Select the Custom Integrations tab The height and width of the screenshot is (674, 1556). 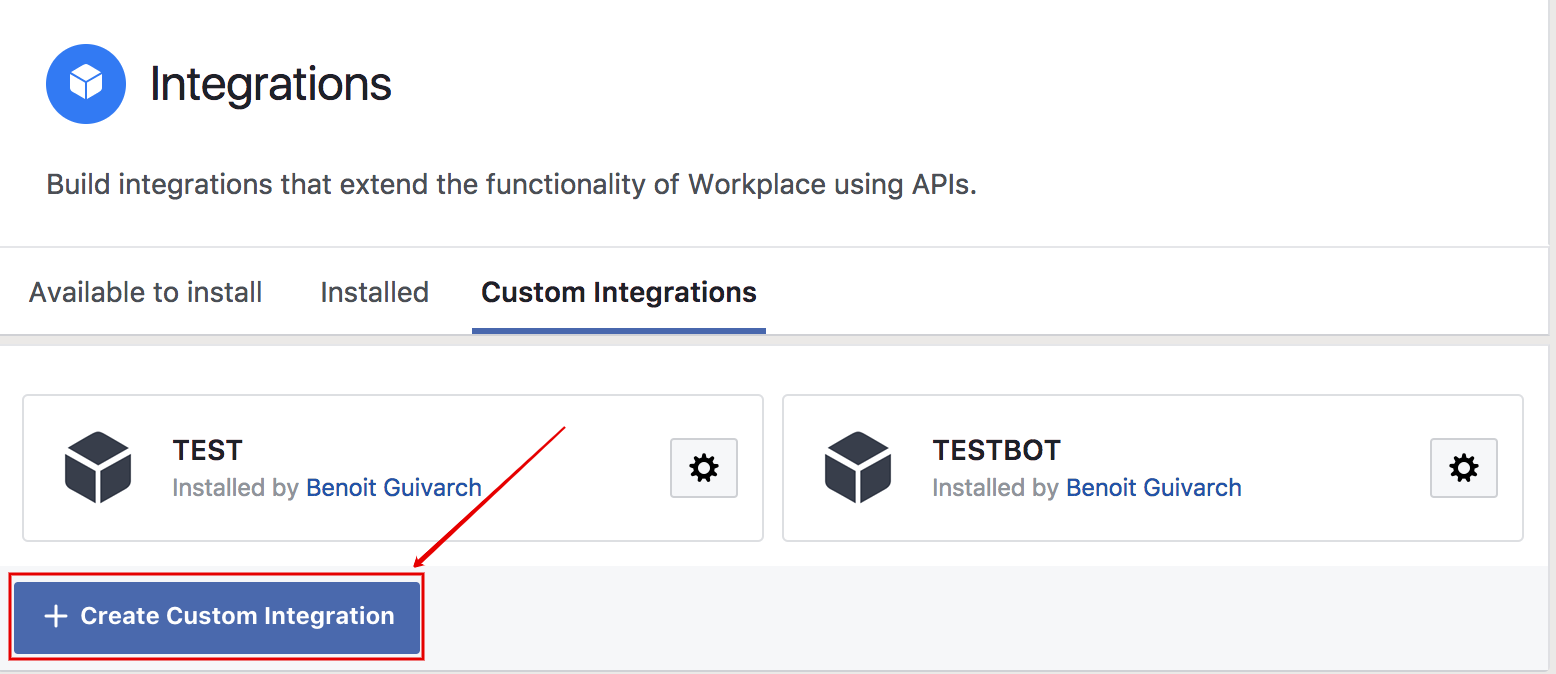click(x=619, y=292)
